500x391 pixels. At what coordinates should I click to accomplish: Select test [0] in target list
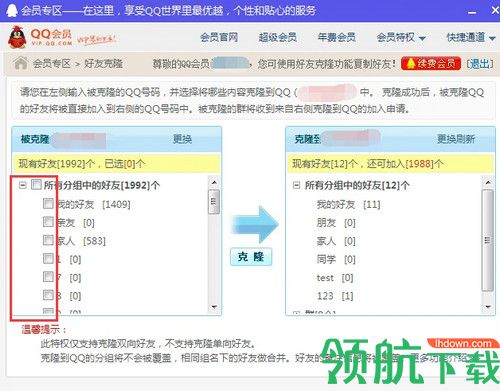(x=335, y=277)
